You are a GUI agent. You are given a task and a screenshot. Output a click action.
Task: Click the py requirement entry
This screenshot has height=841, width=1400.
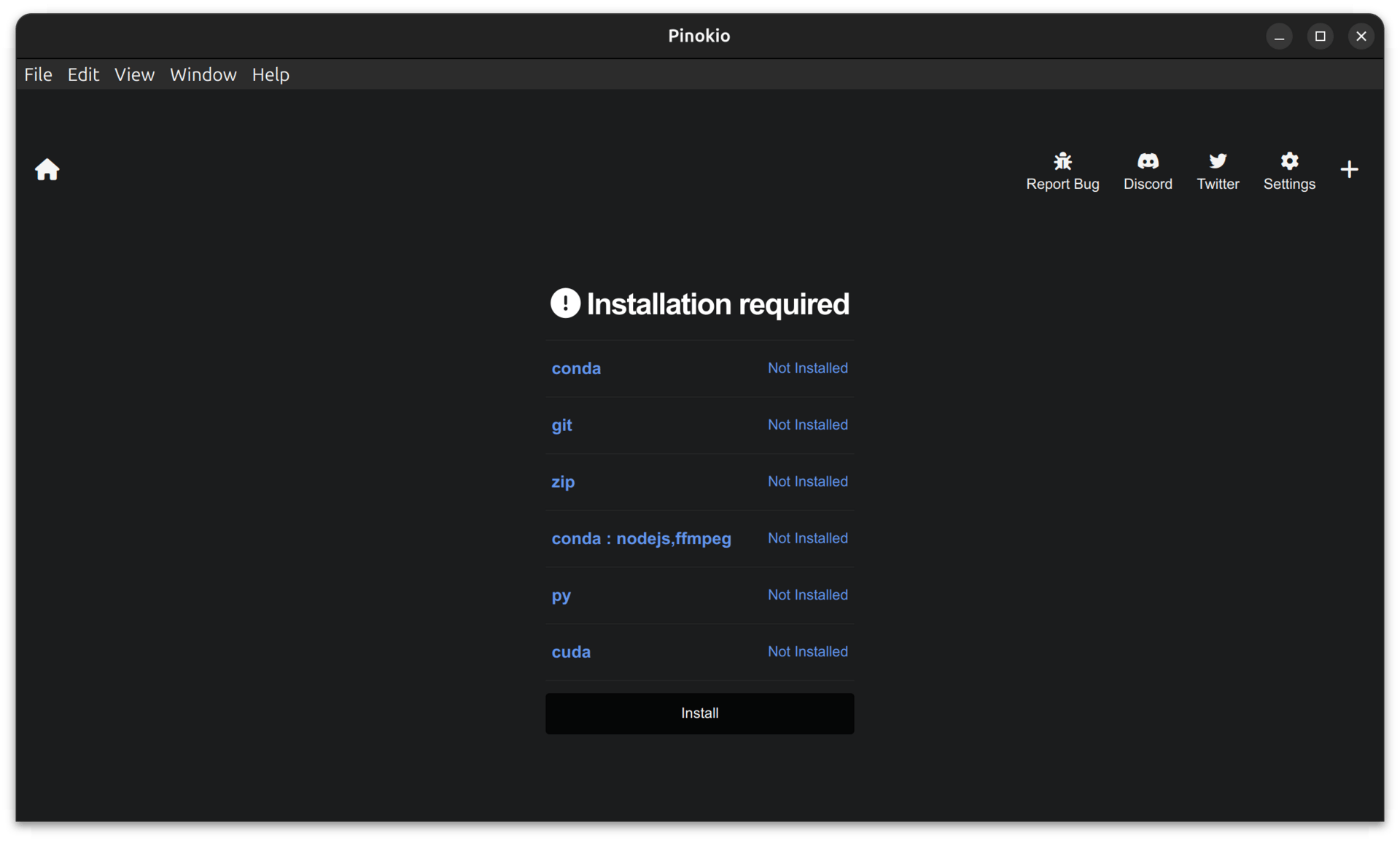click(x=561, y=595)
